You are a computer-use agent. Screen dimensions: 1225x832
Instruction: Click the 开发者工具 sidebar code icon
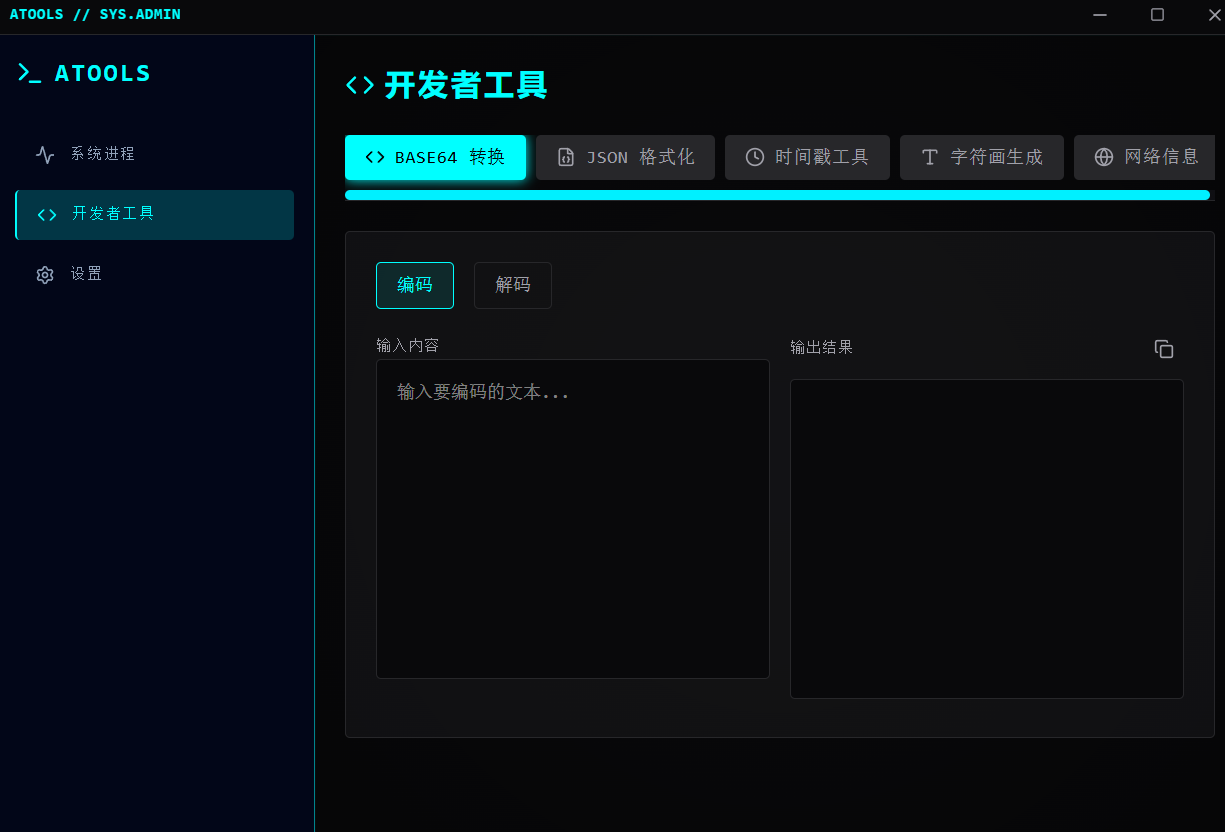[x=47, y=215]
